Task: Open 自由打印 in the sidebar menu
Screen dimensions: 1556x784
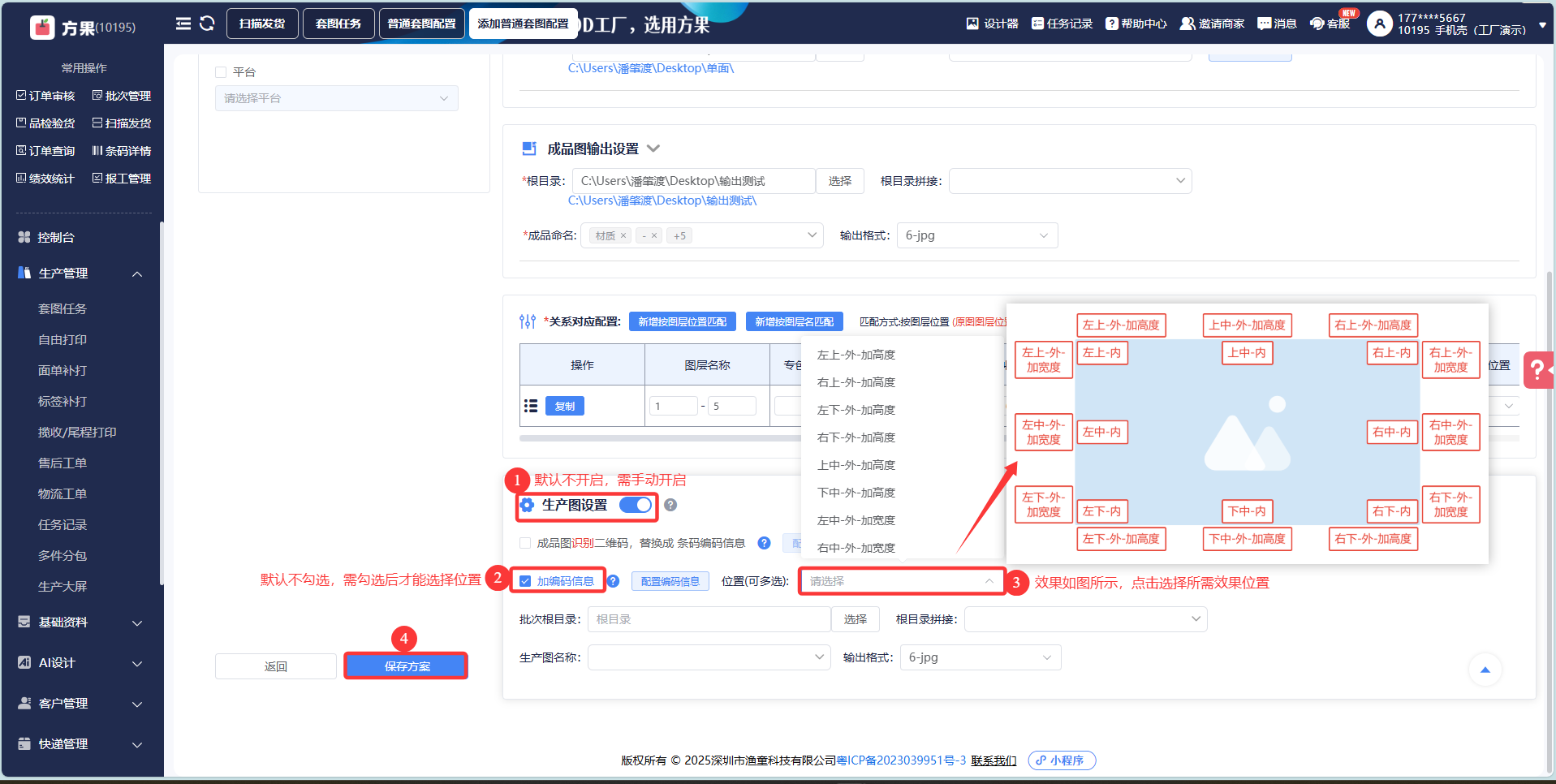Action: tap(62, 340)
